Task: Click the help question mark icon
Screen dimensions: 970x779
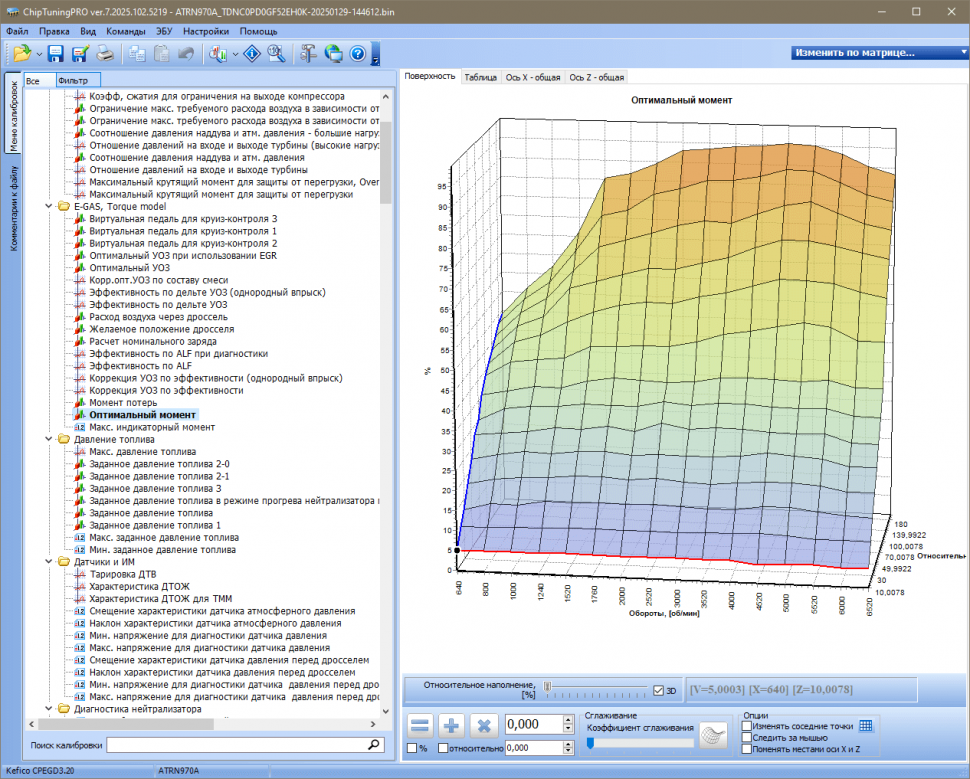Action: (x=356, y=53)
